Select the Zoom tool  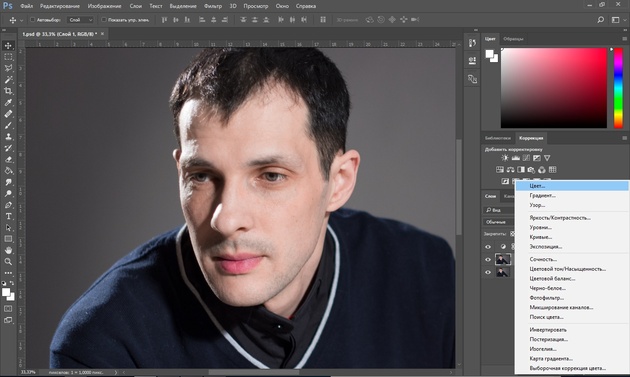[8, 261]
